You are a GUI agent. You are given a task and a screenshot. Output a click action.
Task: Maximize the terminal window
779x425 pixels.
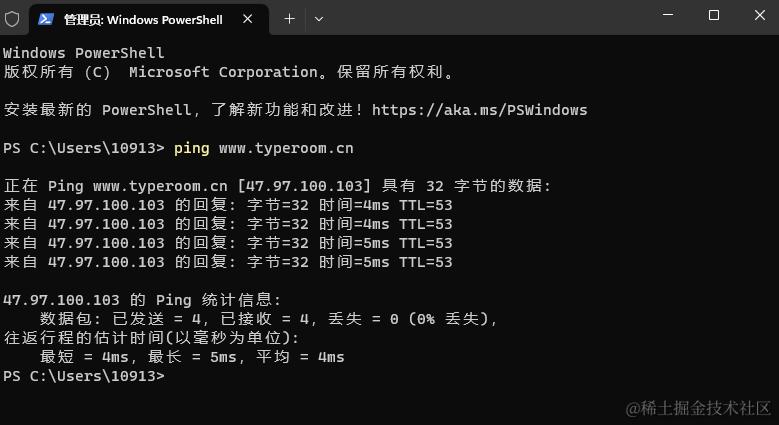714,16
